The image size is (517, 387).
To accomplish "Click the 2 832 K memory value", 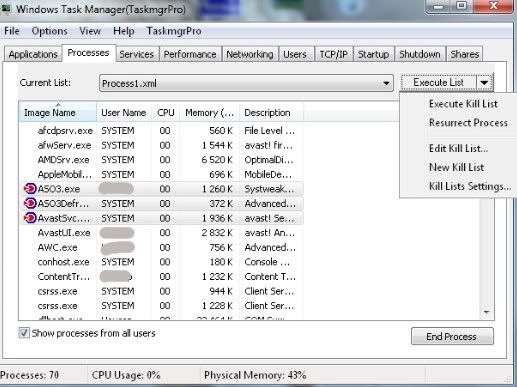I will 217,233.
